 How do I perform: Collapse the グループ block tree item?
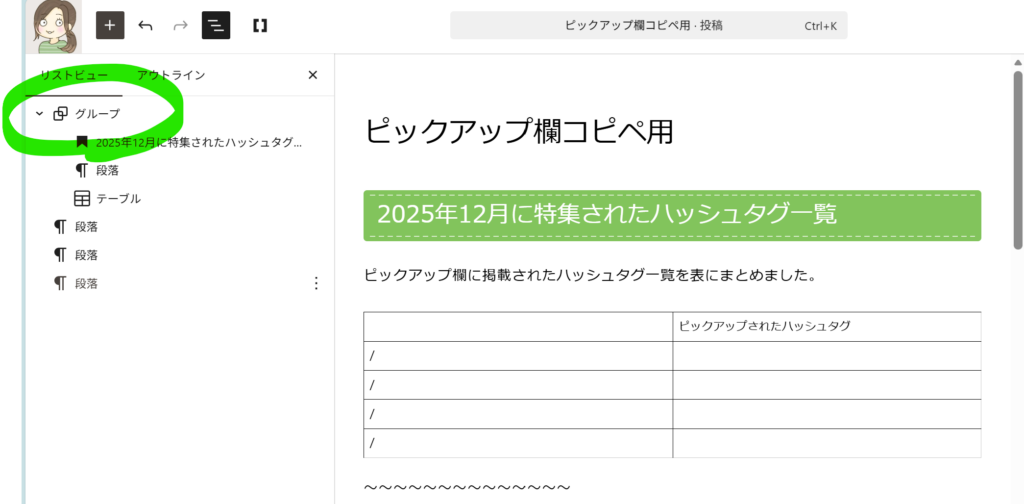point(39,114)
